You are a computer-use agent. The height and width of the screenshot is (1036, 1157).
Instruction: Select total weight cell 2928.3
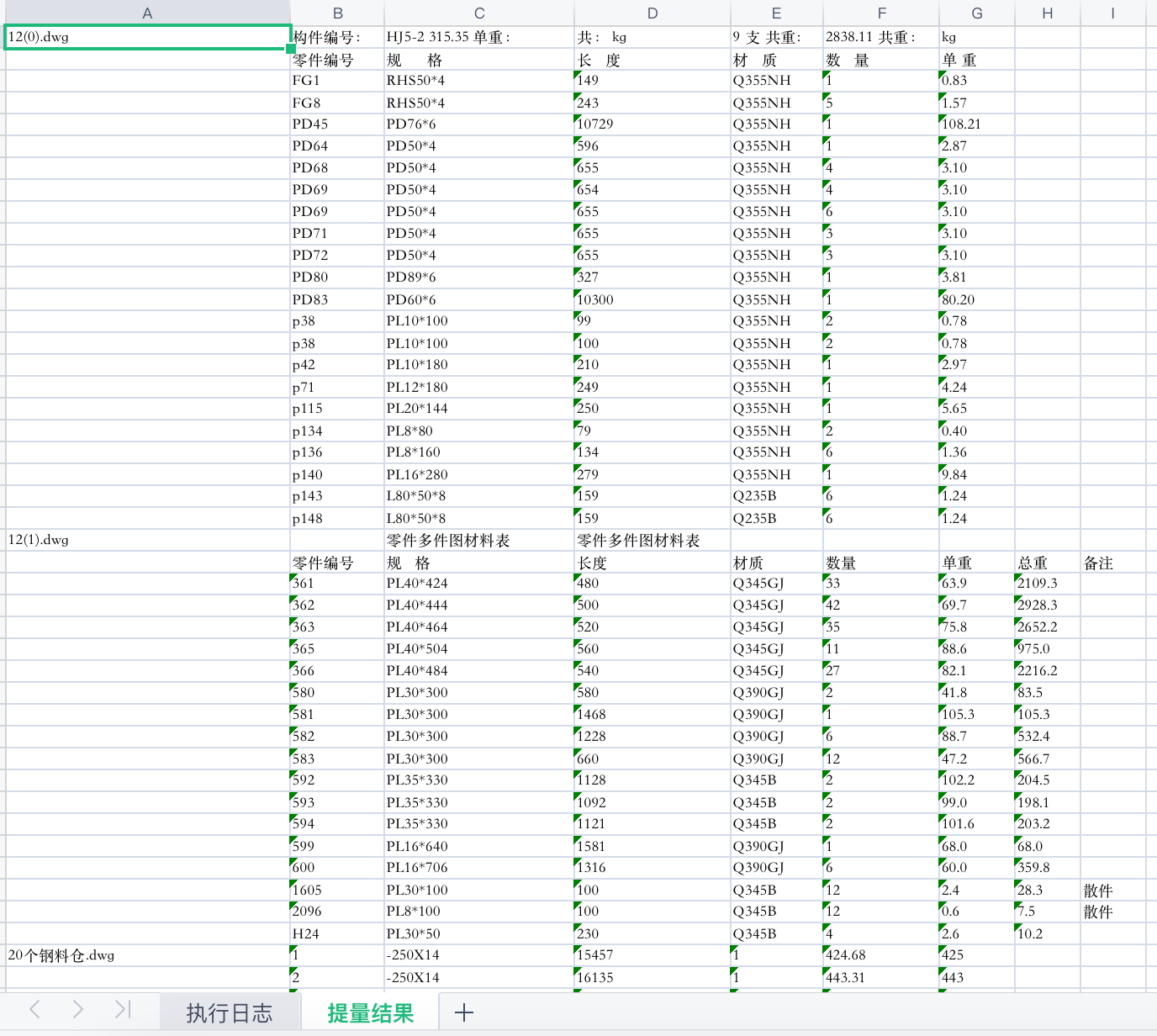[1047, 605]
